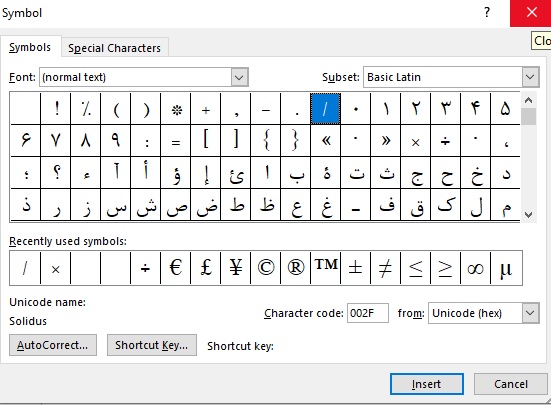
Task: Choose the Yen sign from recently used symbols
Action: [235, 268]
